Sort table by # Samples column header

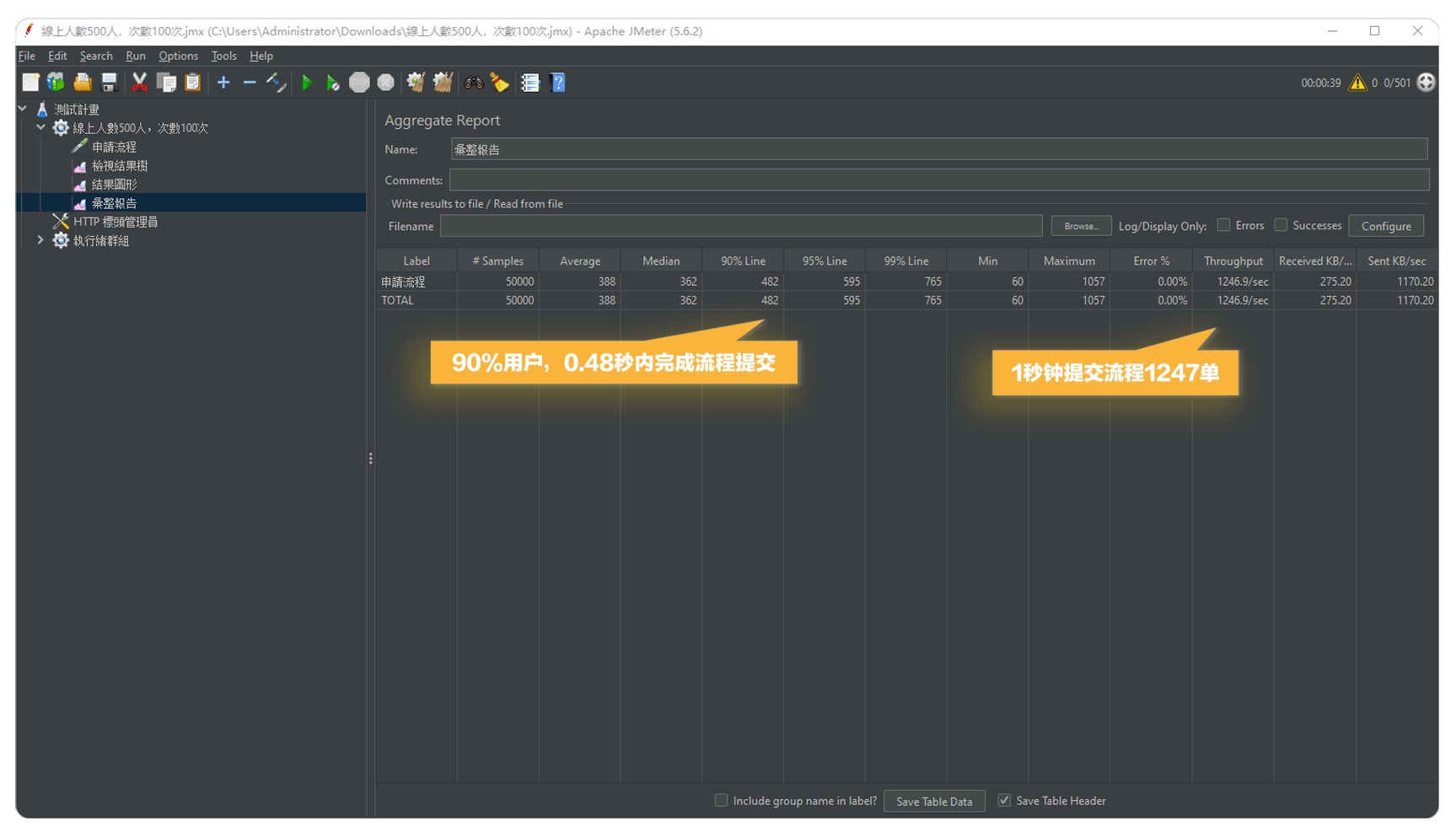[498, 261]
